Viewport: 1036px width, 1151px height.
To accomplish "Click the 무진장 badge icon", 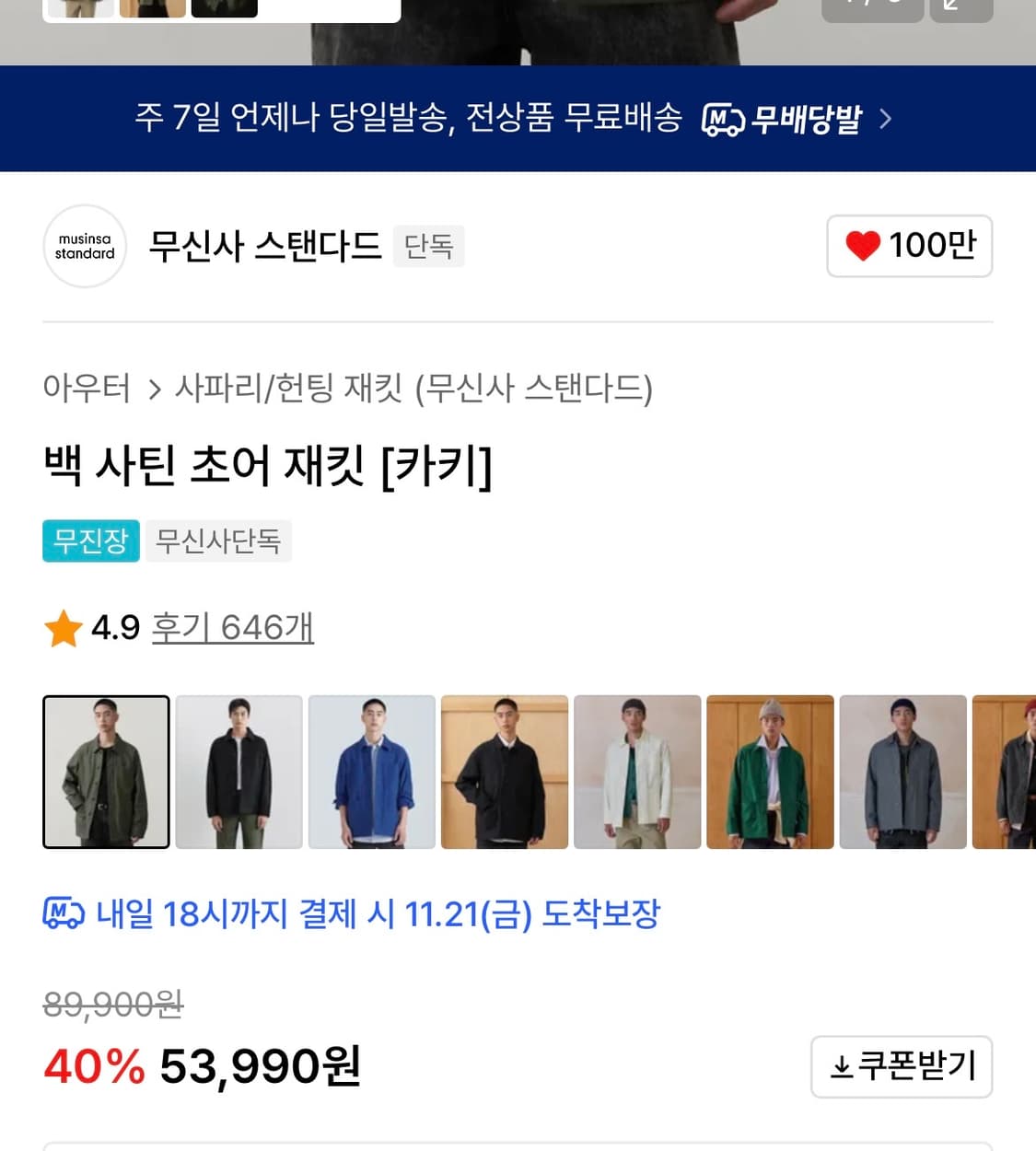I will click(90, 541).
